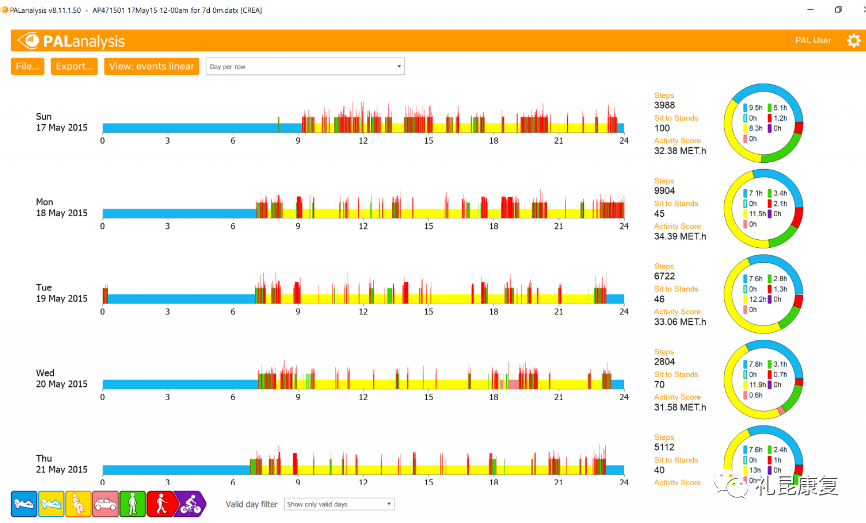Click the Sit to Stands value 70
The image size is (866, 523).
[x=659, y=385]
